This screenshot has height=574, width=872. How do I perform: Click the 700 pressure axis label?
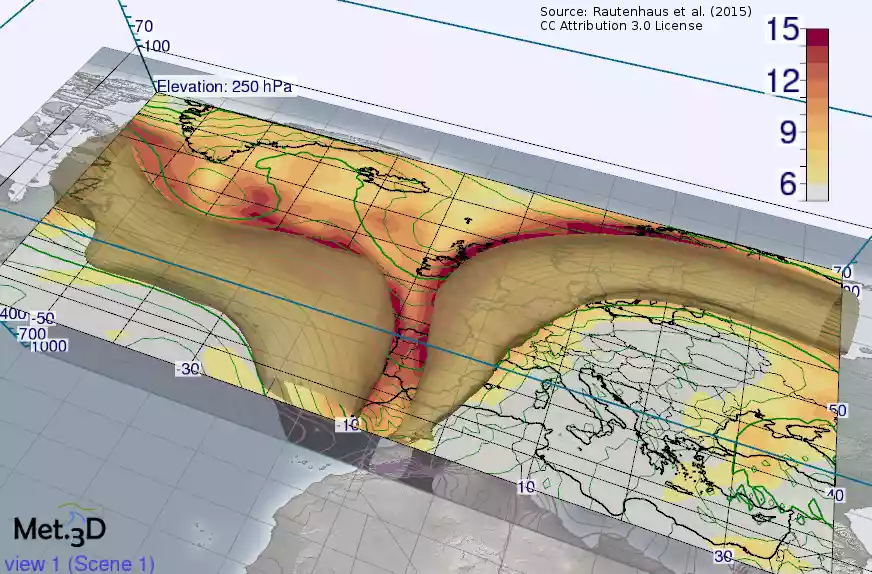32,334
